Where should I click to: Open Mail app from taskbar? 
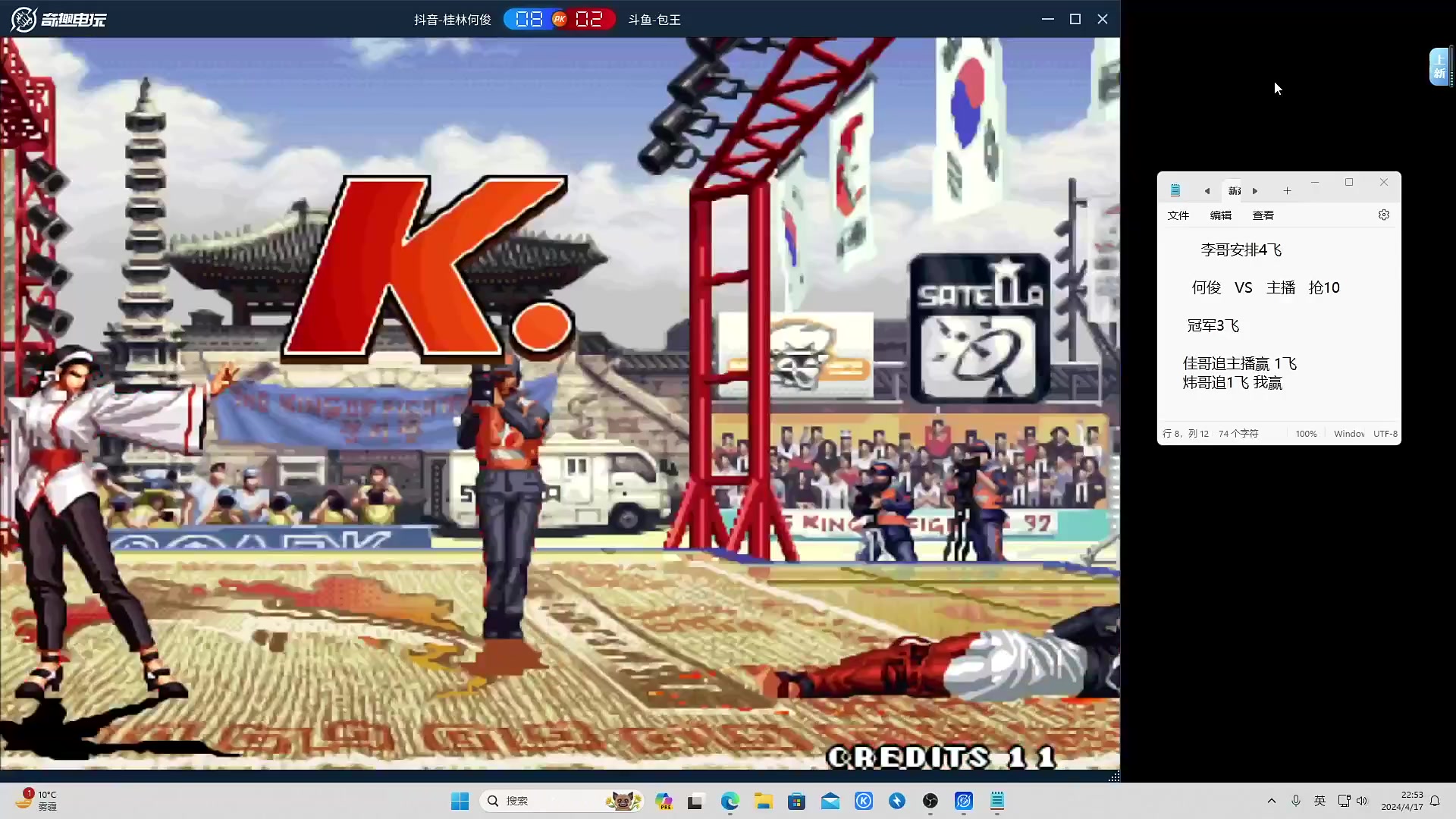click(830, 801)
